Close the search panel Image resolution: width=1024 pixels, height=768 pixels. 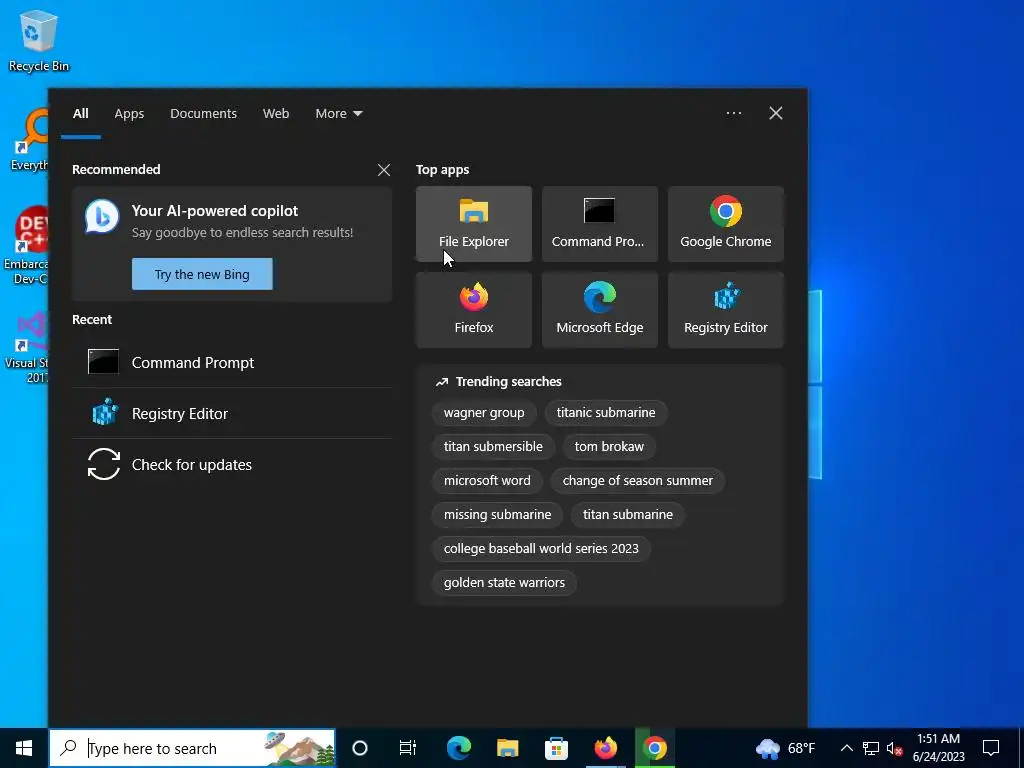pyautogui.click(x=776, y=113)
